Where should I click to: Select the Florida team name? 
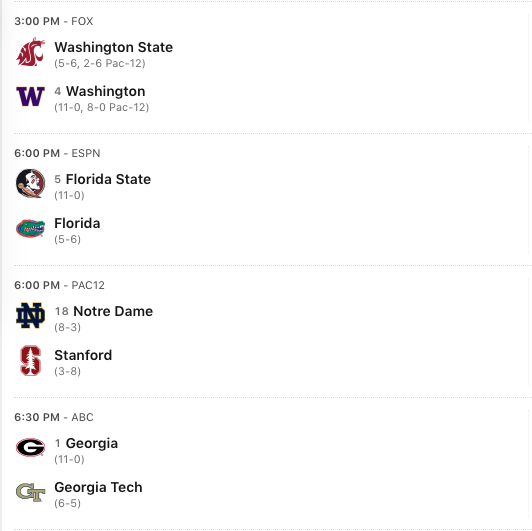pyautogui.click(x=77, y=223)
